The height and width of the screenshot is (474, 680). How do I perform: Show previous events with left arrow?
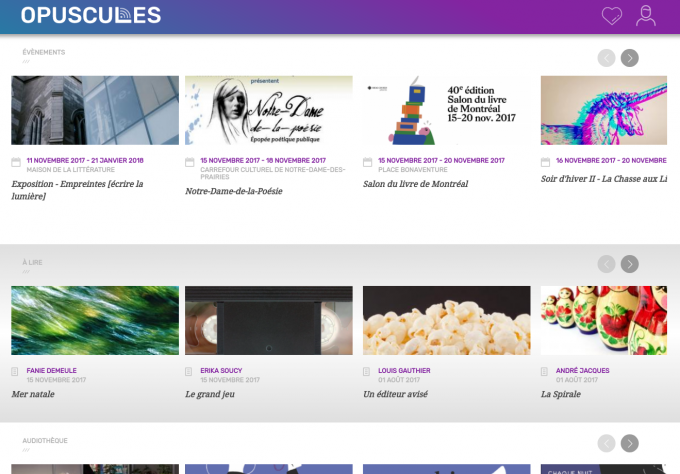pos(606,58)
